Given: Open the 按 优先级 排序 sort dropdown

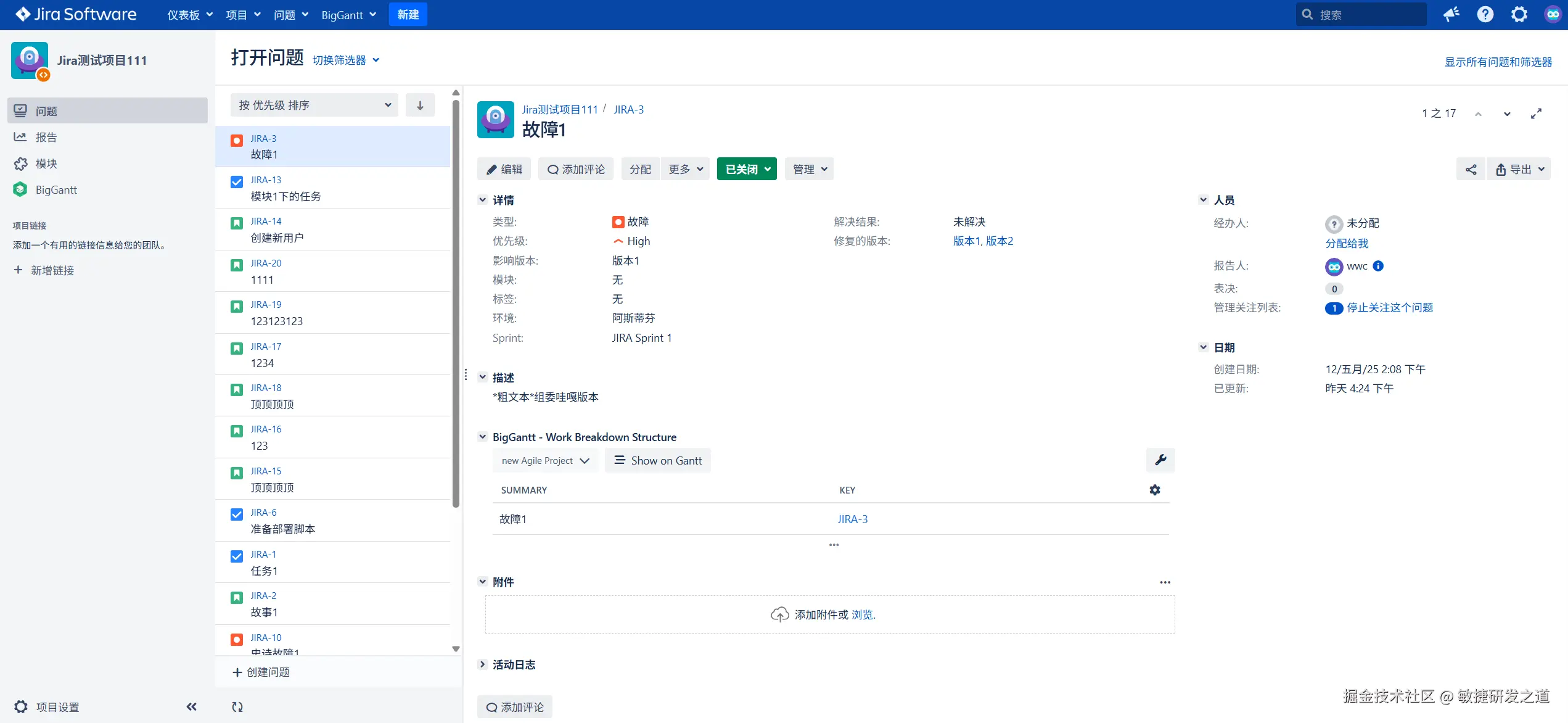Looking at the screenshot, I should pyautogui.click(x=314, y=105).
